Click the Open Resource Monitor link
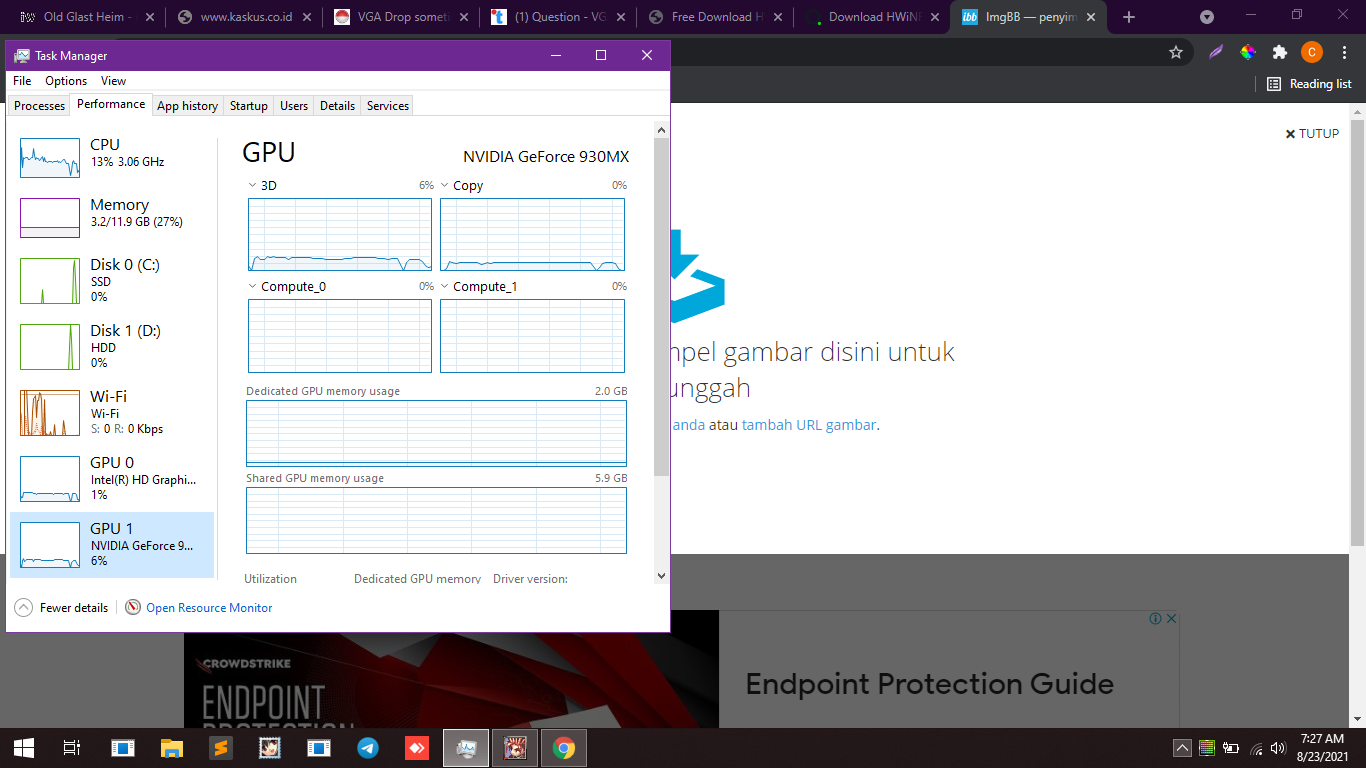The height and width of the screenshot is (768, 1366). click(x=209, y=608)
